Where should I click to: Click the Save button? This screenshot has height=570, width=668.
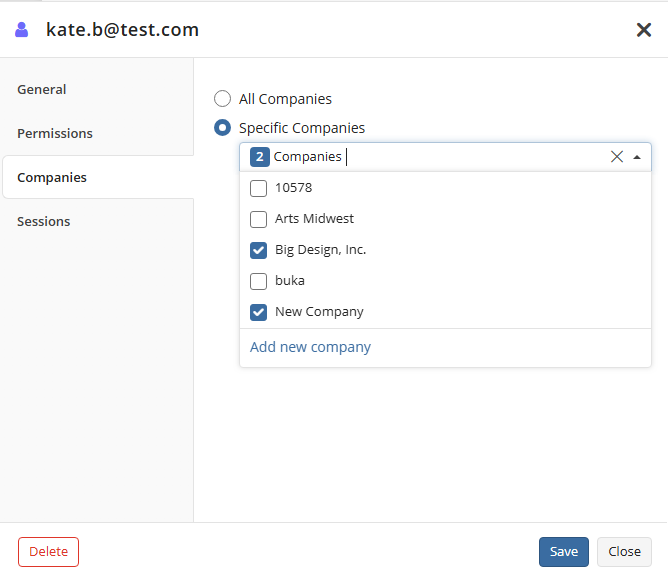(x=564, y=552)
